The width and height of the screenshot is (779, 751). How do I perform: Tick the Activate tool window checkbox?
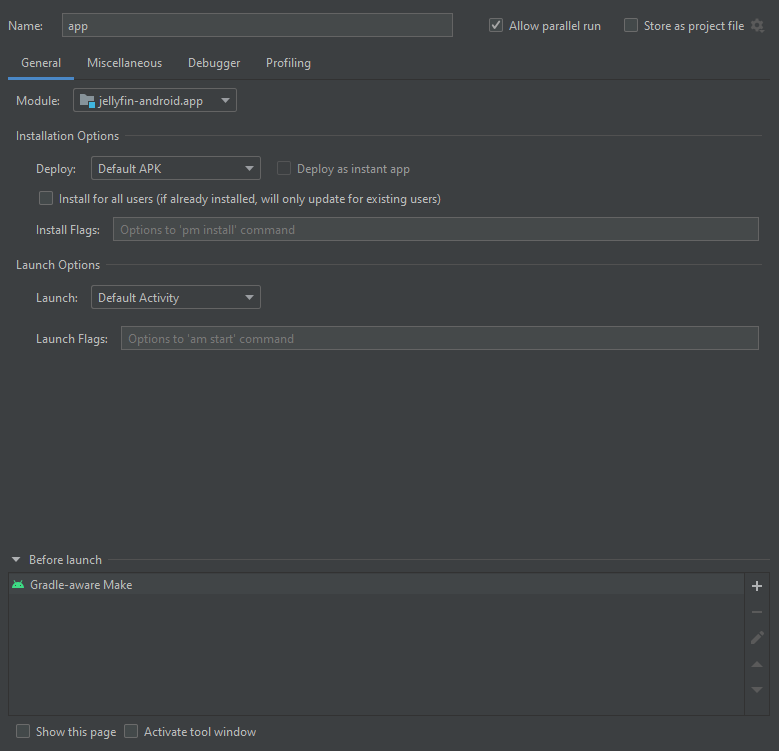(131, 731)
